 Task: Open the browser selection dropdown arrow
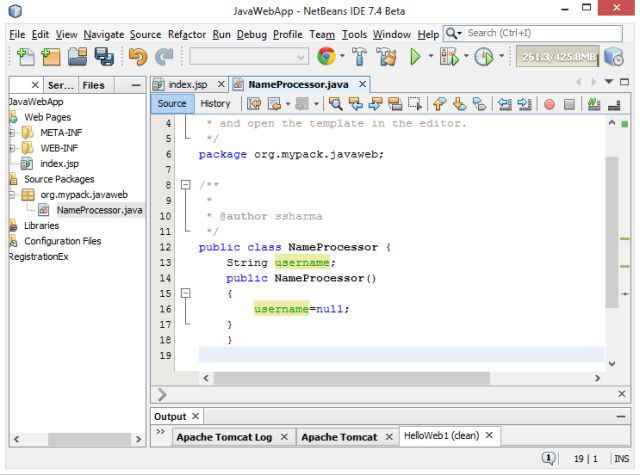click(342, 56)
